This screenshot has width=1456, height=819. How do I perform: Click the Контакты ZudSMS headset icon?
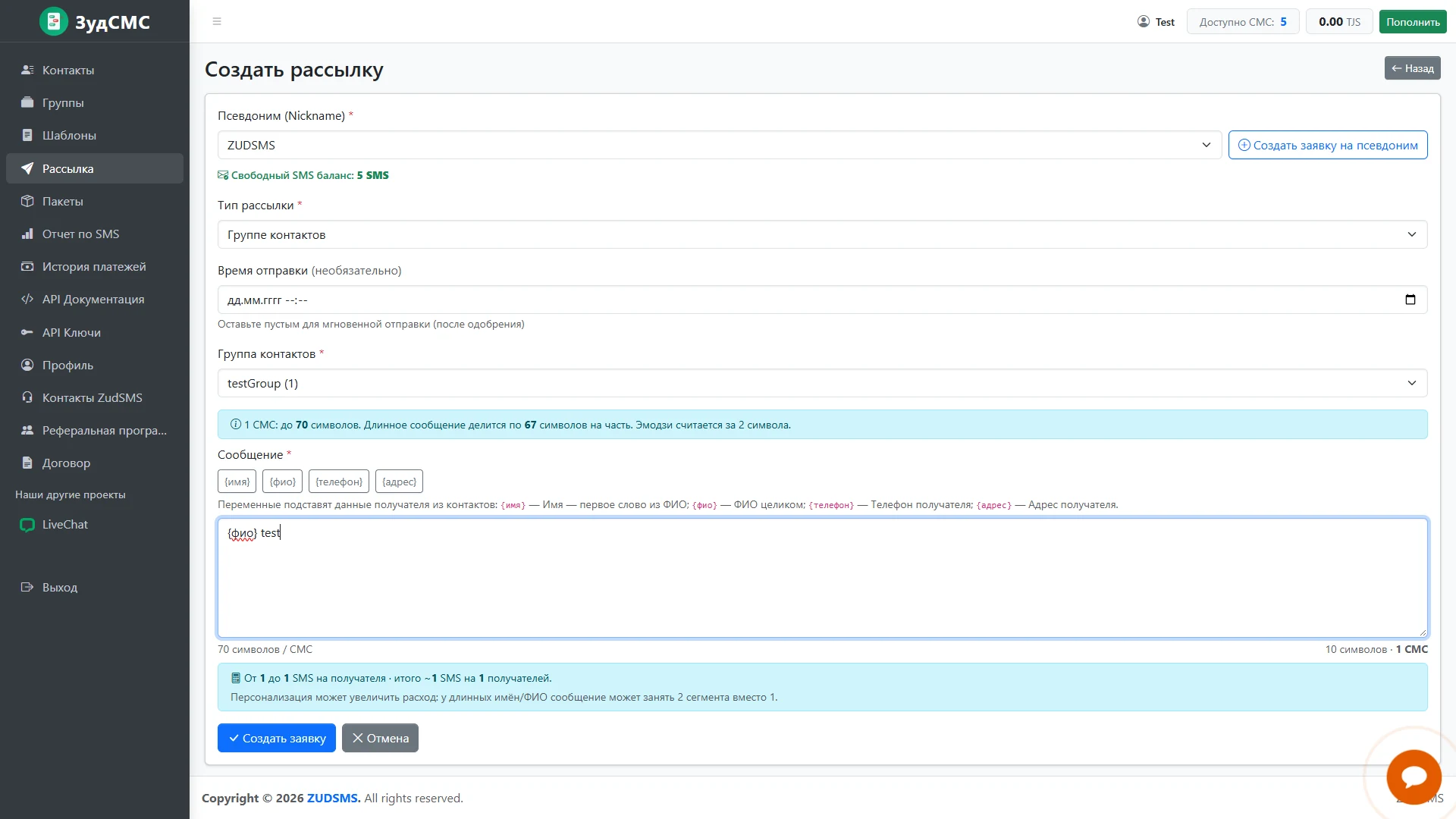click(27, 397)
